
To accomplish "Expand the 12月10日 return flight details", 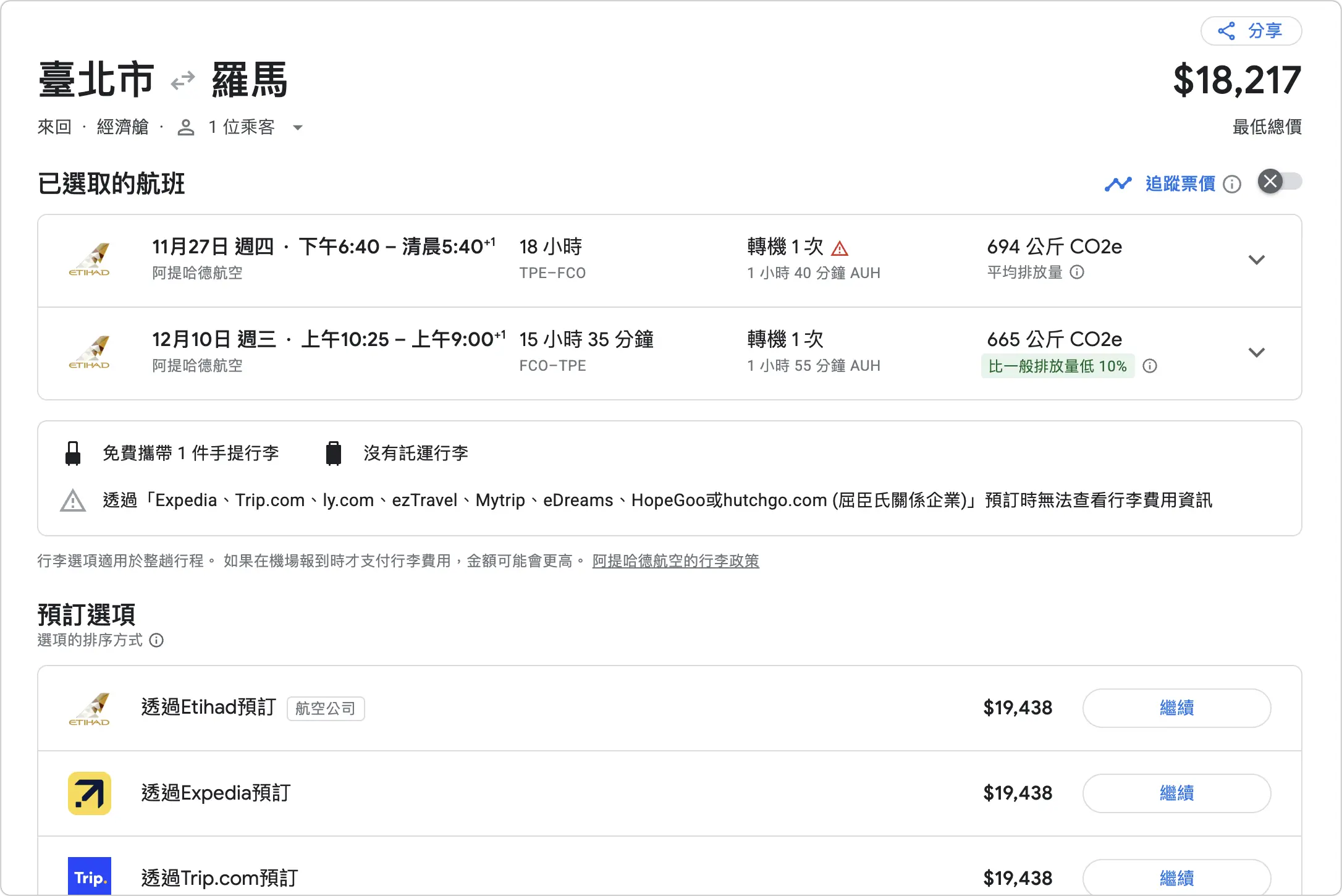I will click(x=1257, y=353).
